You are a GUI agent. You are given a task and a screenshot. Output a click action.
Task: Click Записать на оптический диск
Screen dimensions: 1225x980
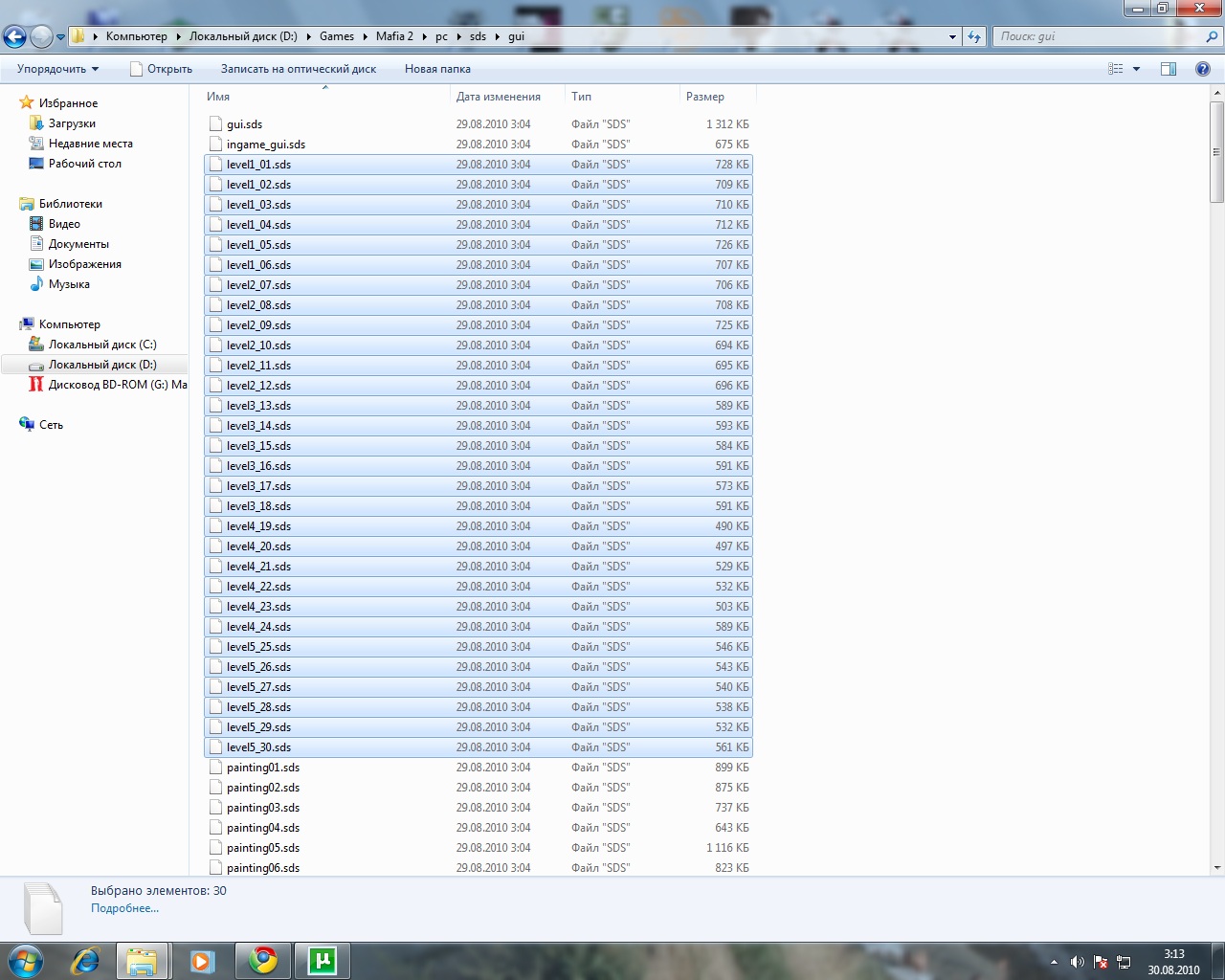[299, 69]
